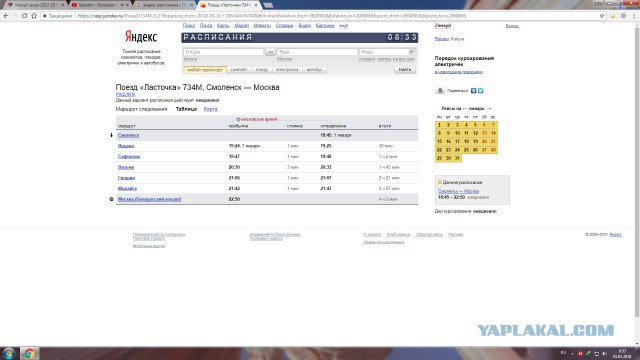
Task: Close the Sabaton YouTube tab
Action: pyautogui.click(x=127, y=5)
